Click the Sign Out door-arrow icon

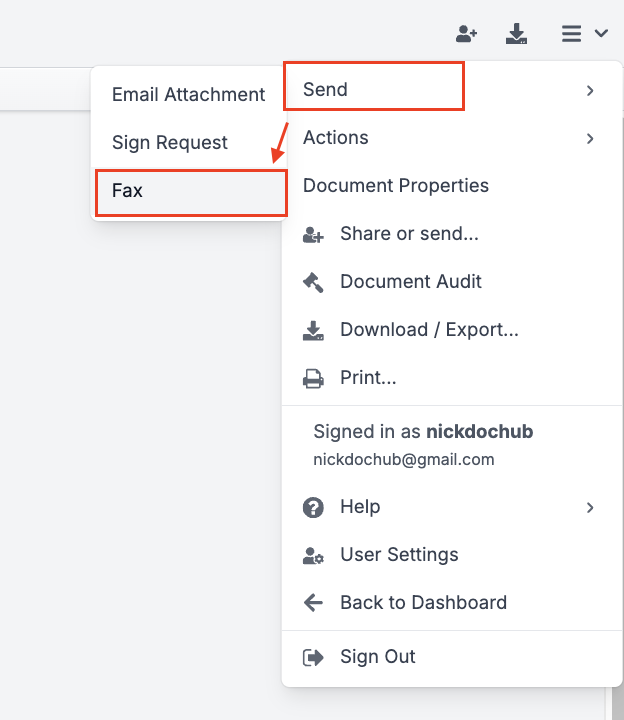(x=313, y=657)
